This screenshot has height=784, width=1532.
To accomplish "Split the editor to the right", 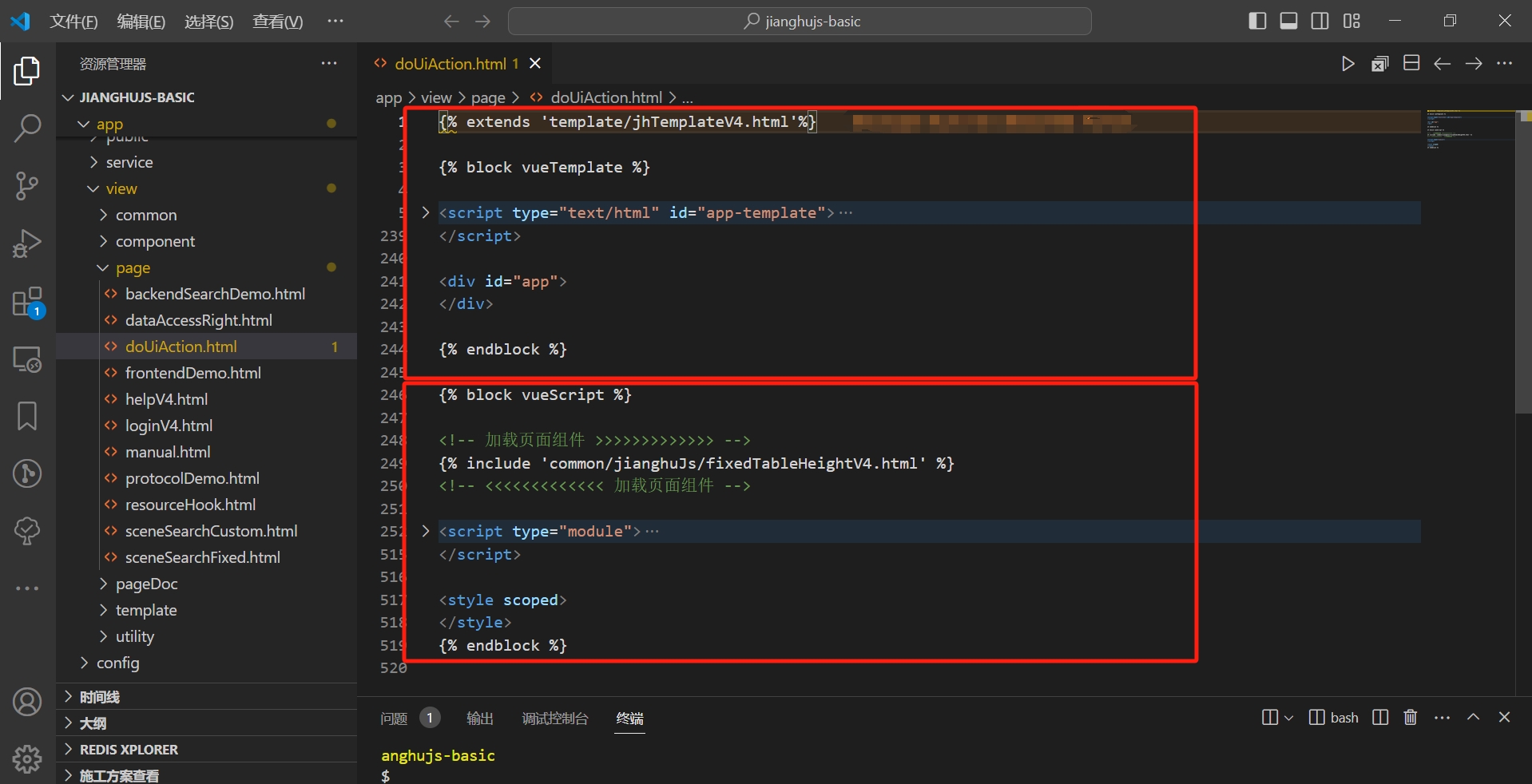I will pyautogui.click(x=1411, y=63).
